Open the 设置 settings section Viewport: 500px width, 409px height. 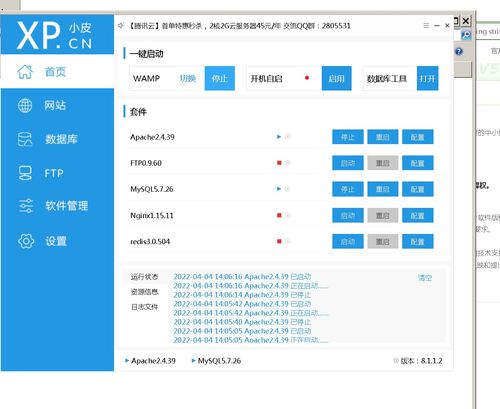click(x=56, y=241)
